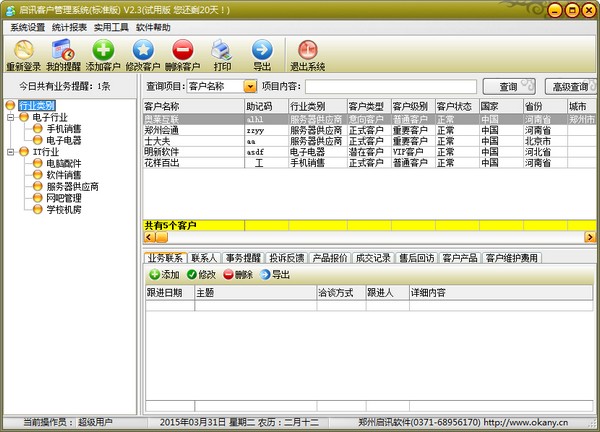The image size is (600, 432).
Task: Click the 导出 export arrow toolbar icon
Action: [262, 50]
